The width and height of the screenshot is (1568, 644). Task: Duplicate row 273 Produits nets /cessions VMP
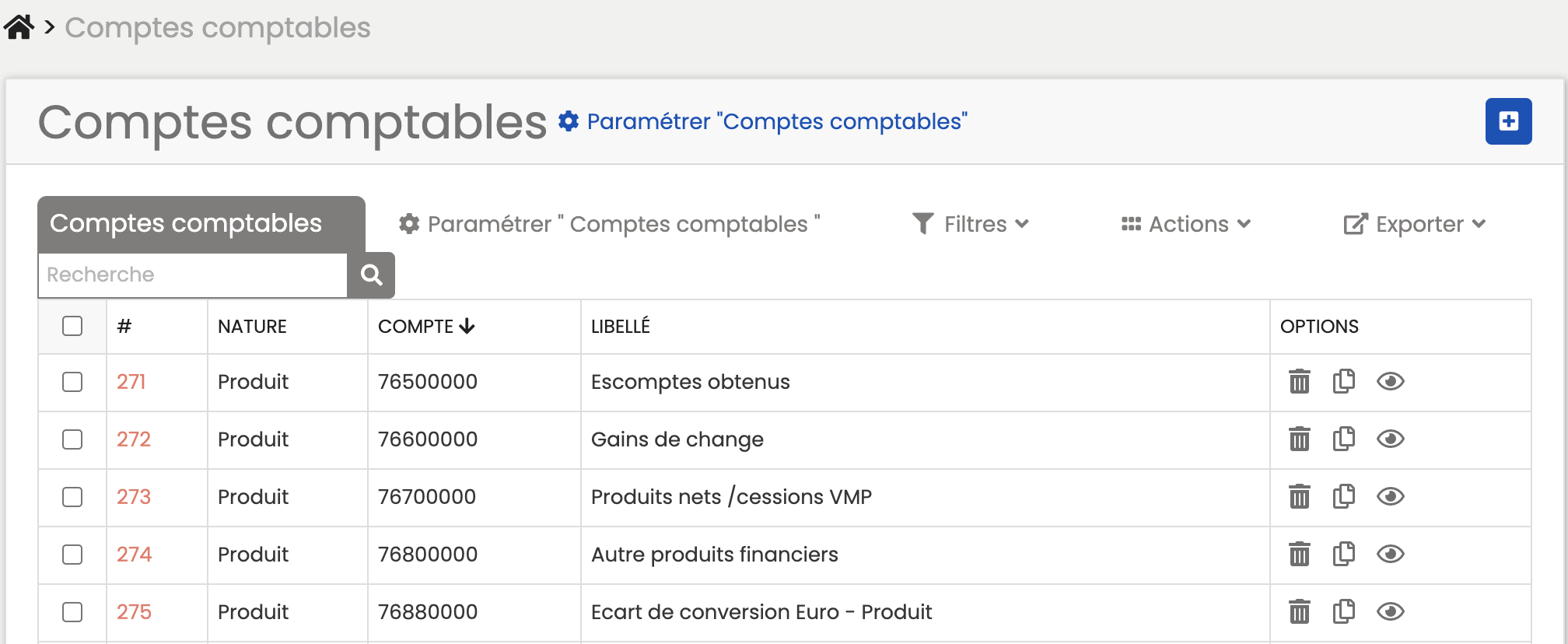[1344, 497]
